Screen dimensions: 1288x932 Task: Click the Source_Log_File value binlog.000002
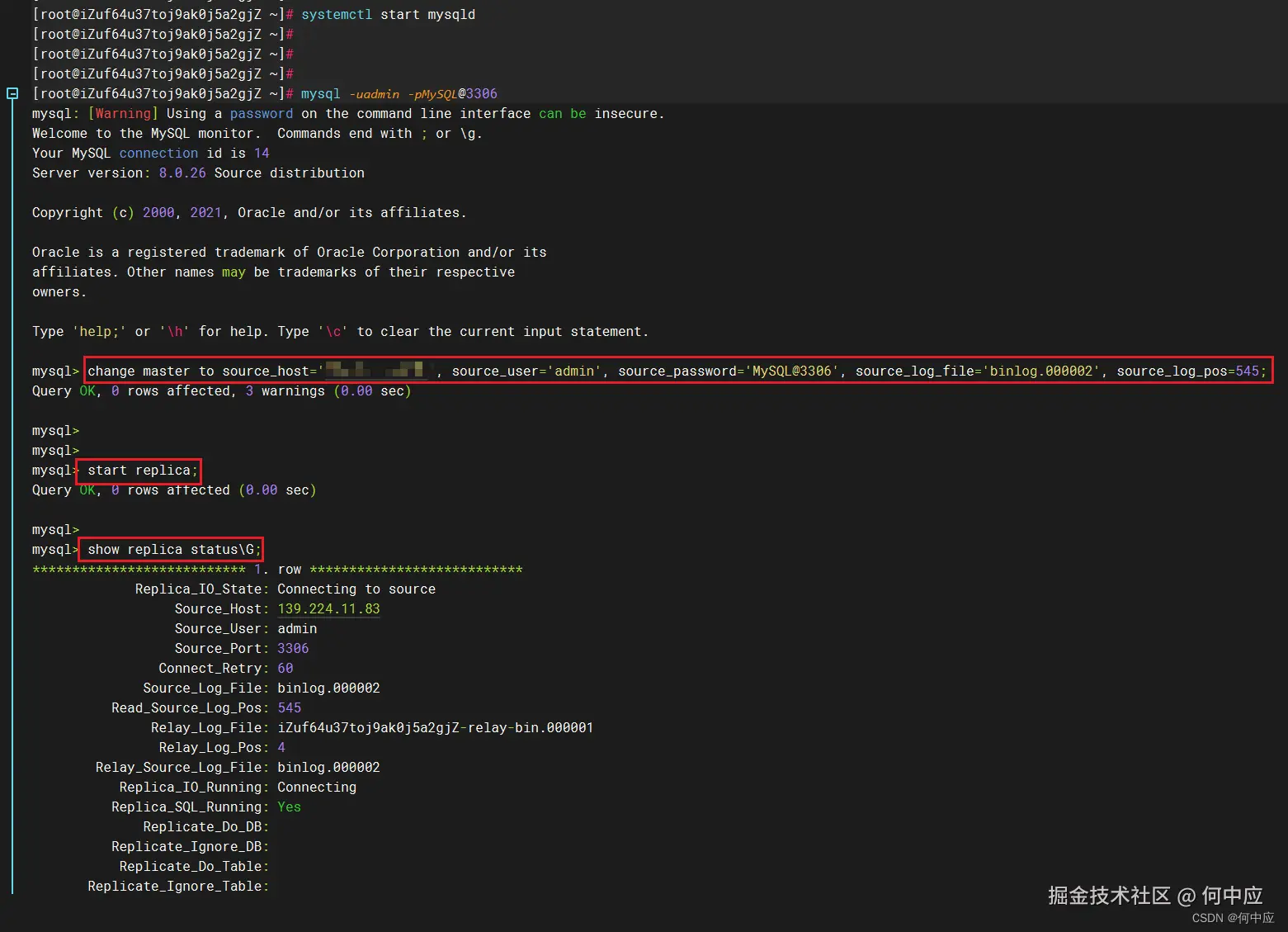(328, 688)
